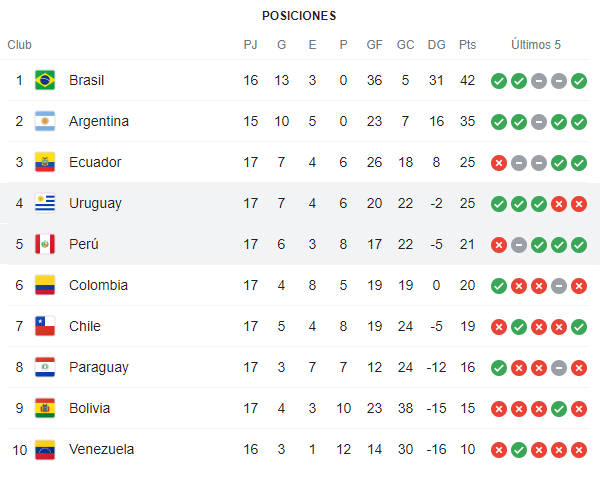Click Brasil's most recent win result icon
Viewport: 600px width, 479px height.
[x=579, y=81]
